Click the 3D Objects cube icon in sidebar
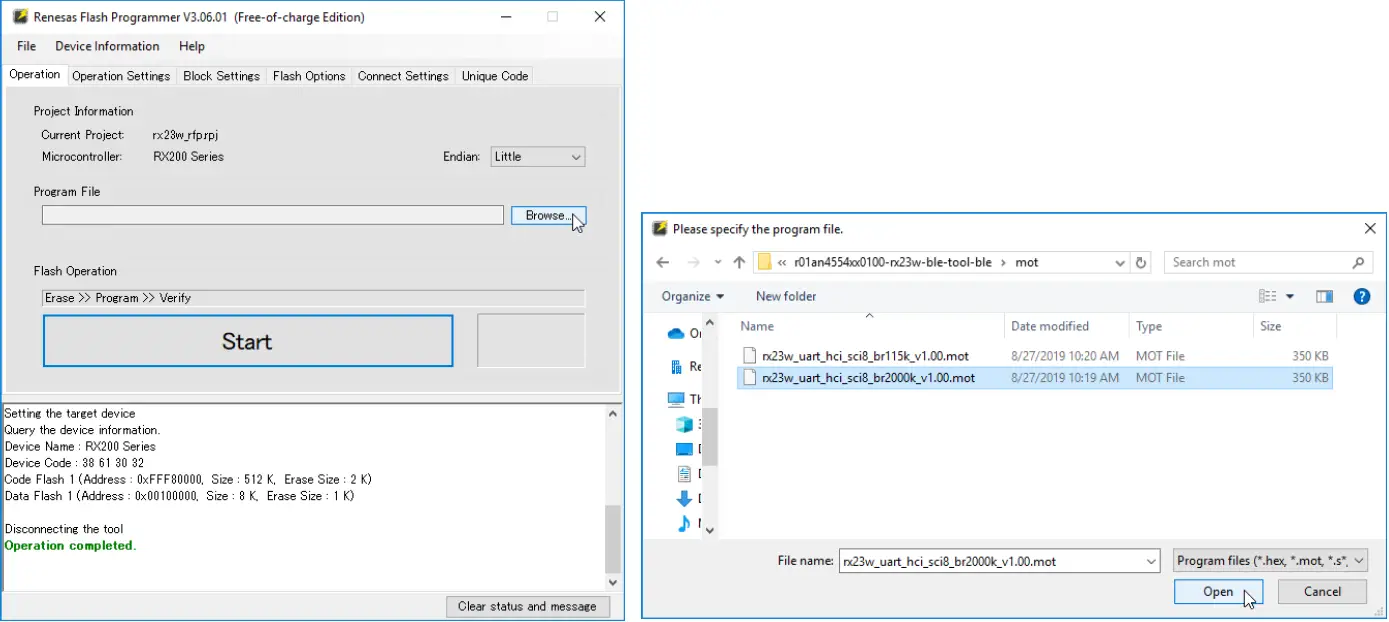The image size is (1389, 622). point(687,425)
